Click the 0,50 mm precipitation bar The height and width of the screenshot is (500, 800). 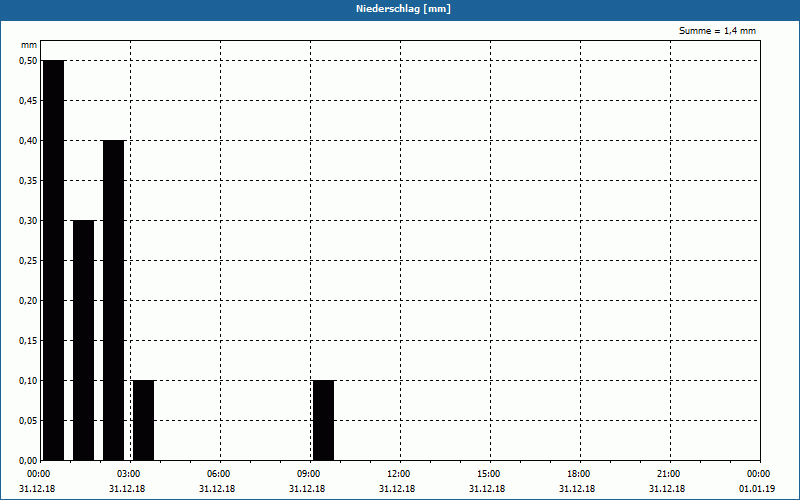(54, 260)
